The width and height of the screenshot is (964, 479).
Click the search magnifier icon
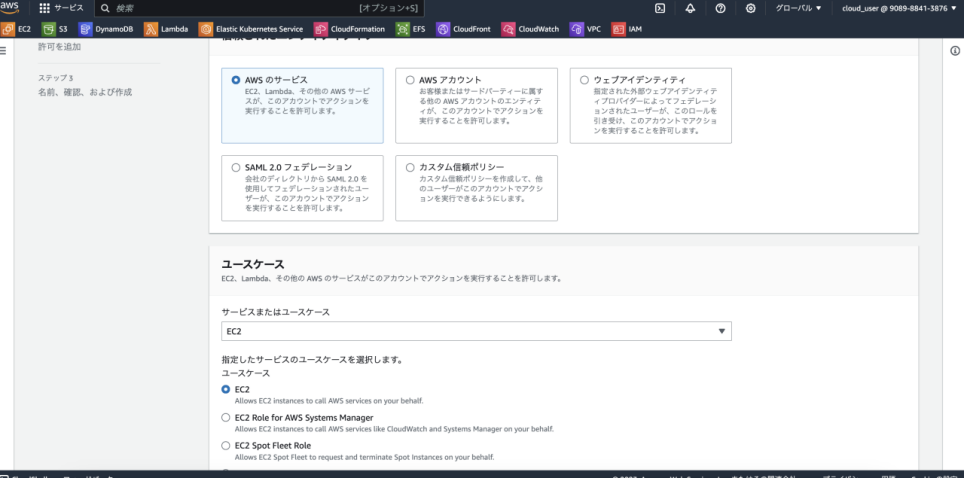click(105, 9)
